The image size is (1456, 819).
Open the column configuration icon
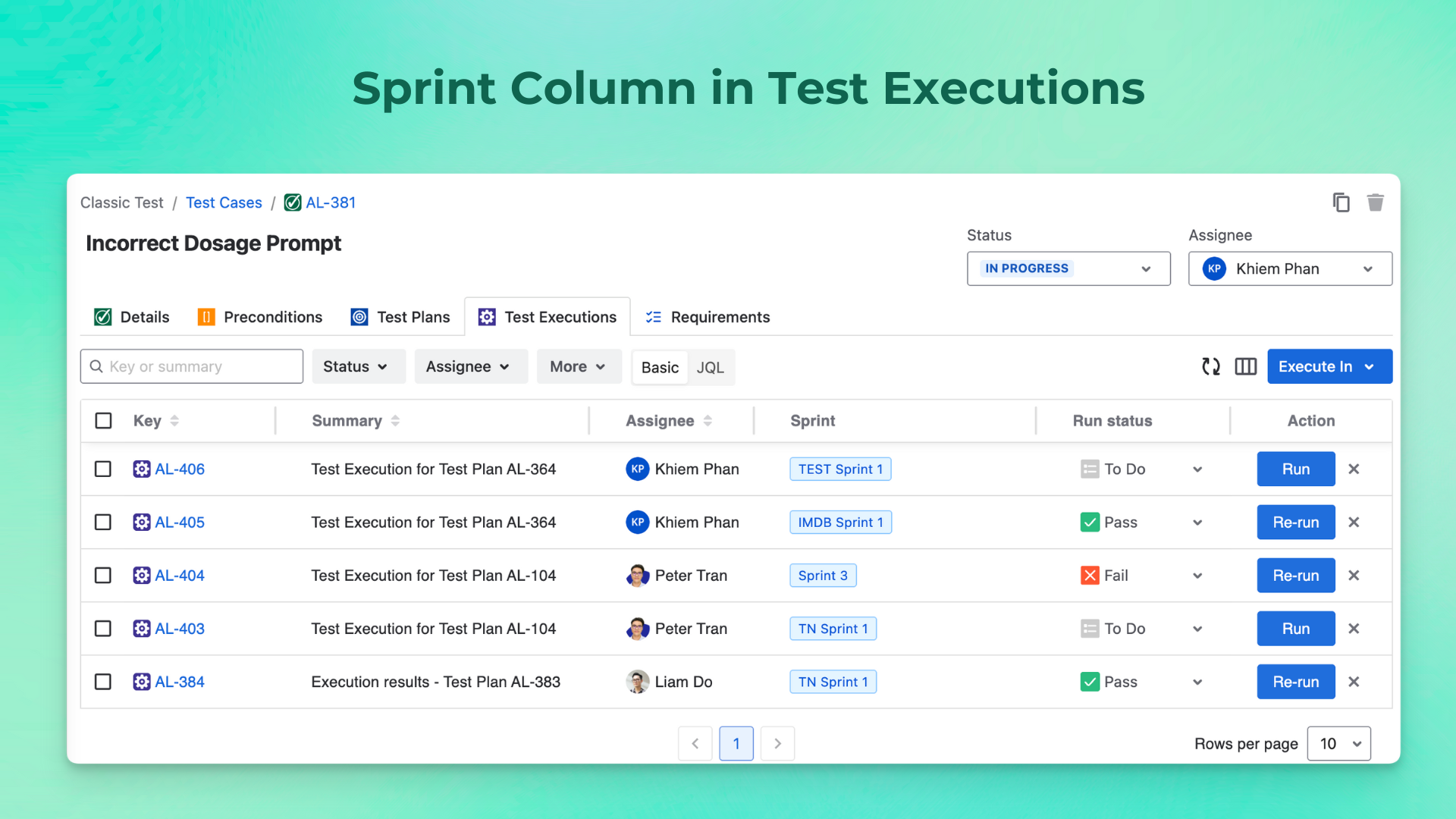tap(1245, 367)
